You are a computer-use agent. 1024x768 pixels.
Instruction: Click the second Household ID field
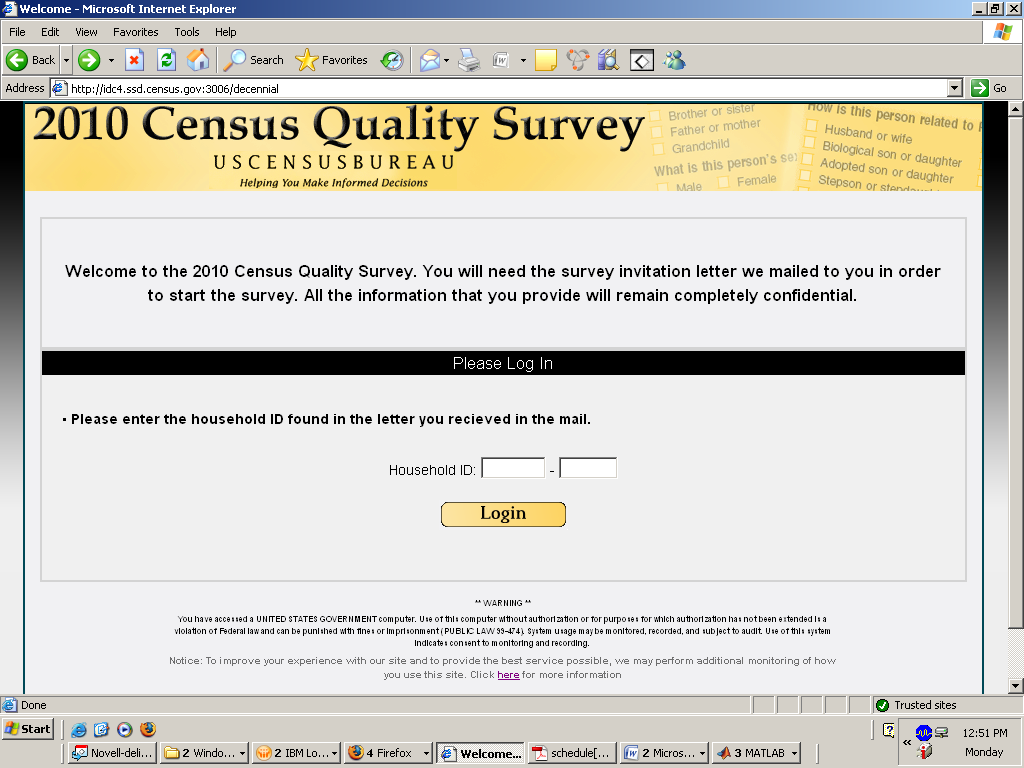coord(588,468)
